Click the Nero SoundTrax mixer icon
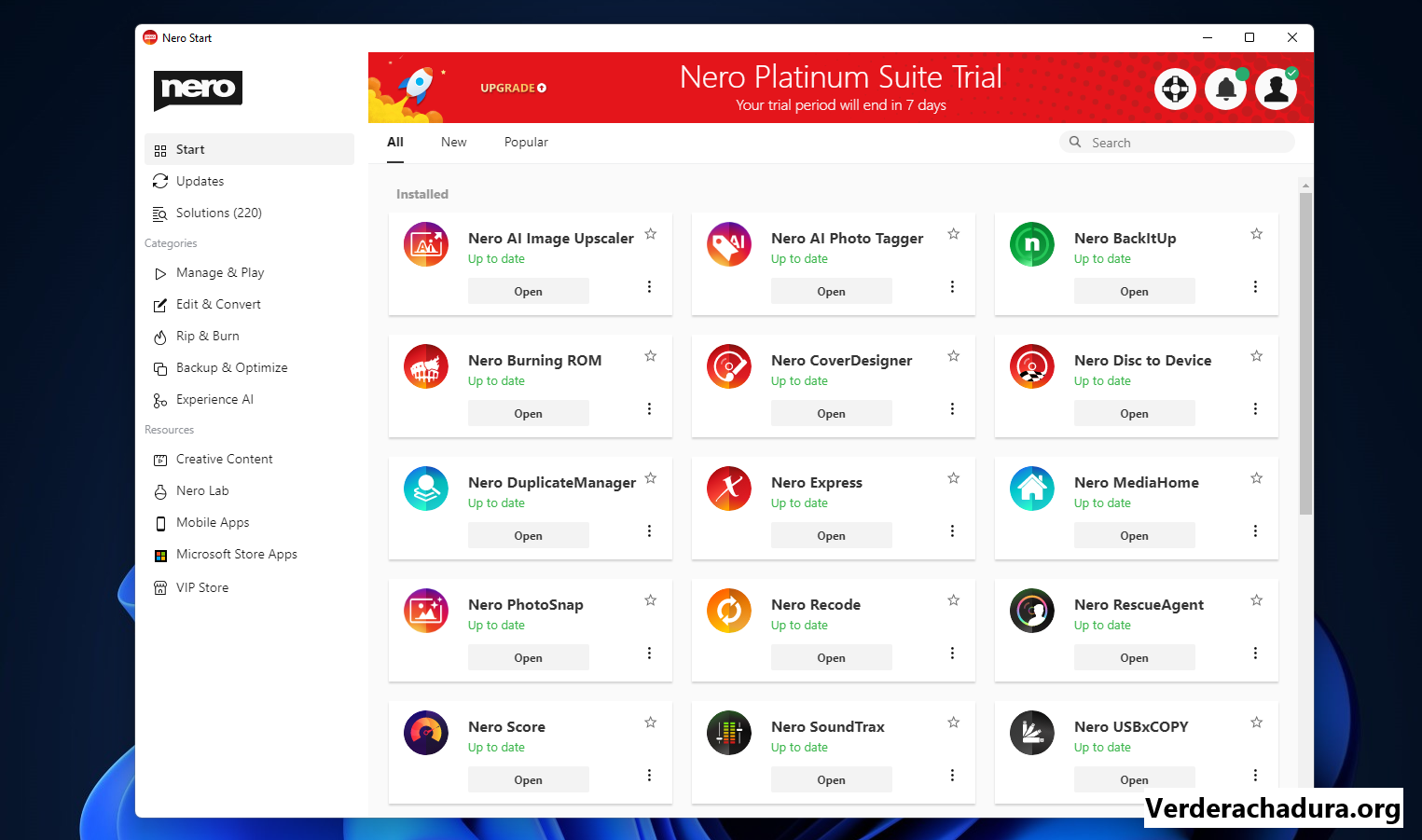This screenshot has height=840, width=1422. point(729,733)
